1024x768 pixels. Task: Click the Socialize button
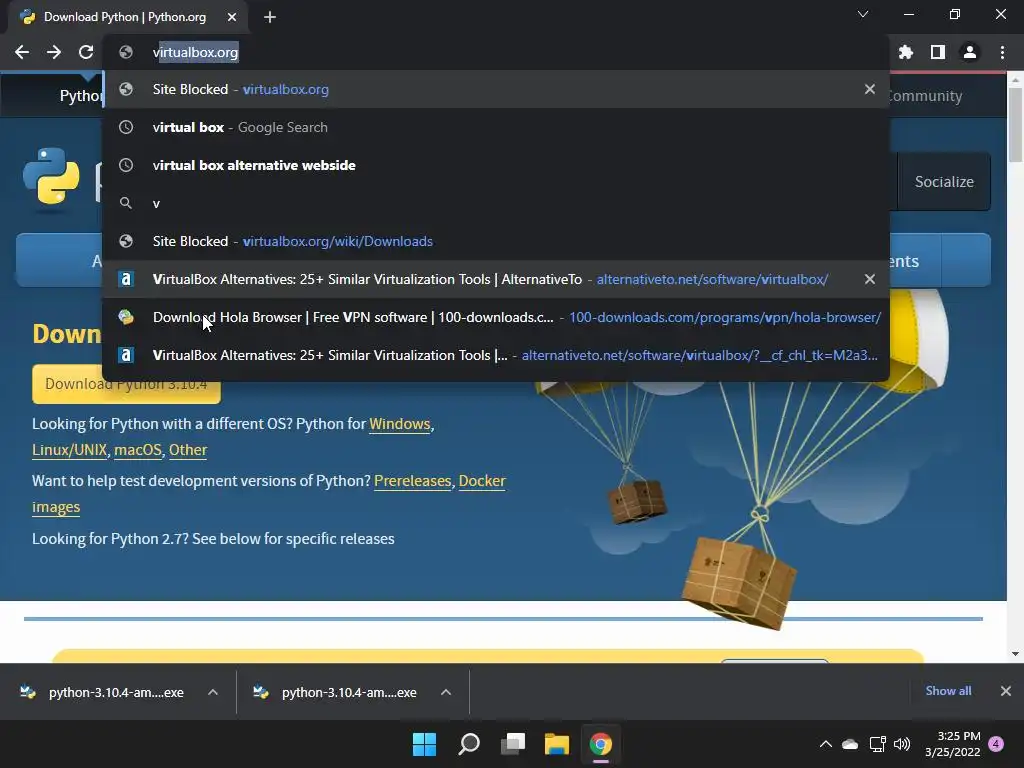pos(944,182)
